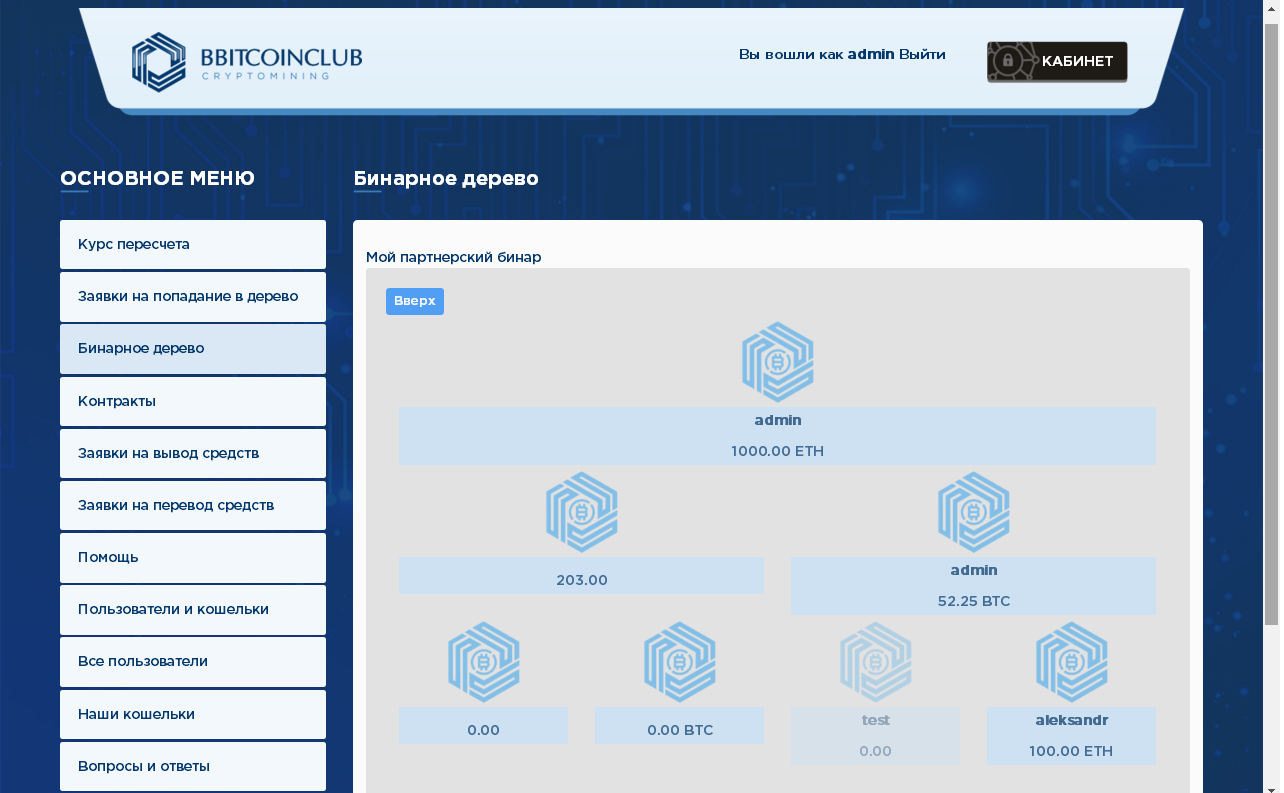
Task: Click the admin username in the header
Action: (x=871, y=55)
